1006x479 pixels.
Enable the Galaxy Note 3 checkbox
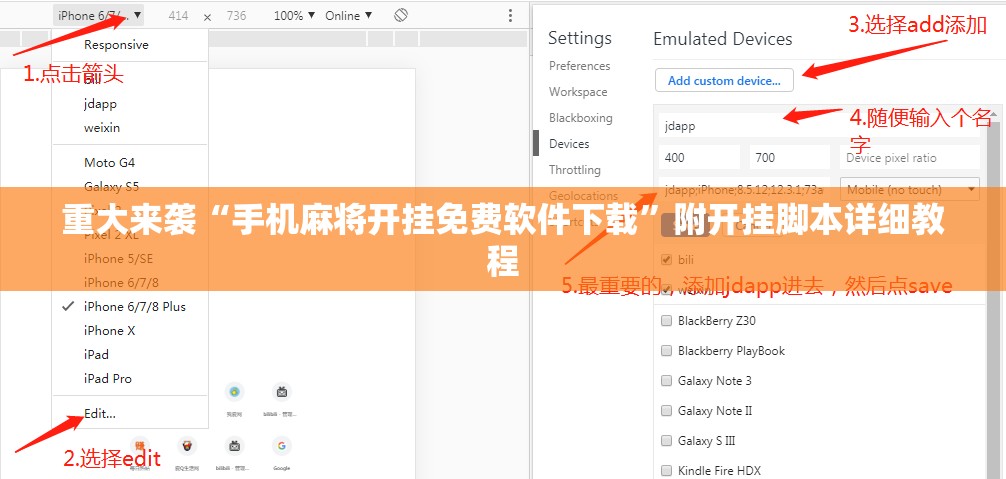pyautogui.click(x=667, y=381)
